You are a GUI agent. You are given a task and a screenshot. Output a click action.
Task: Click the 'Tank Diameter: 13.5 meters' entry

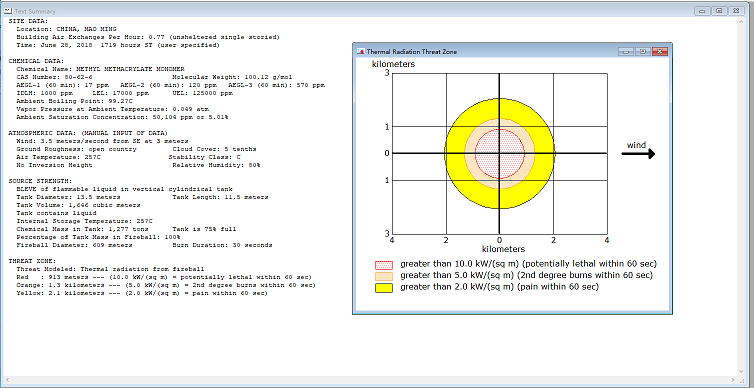click(x=69, y=197)
